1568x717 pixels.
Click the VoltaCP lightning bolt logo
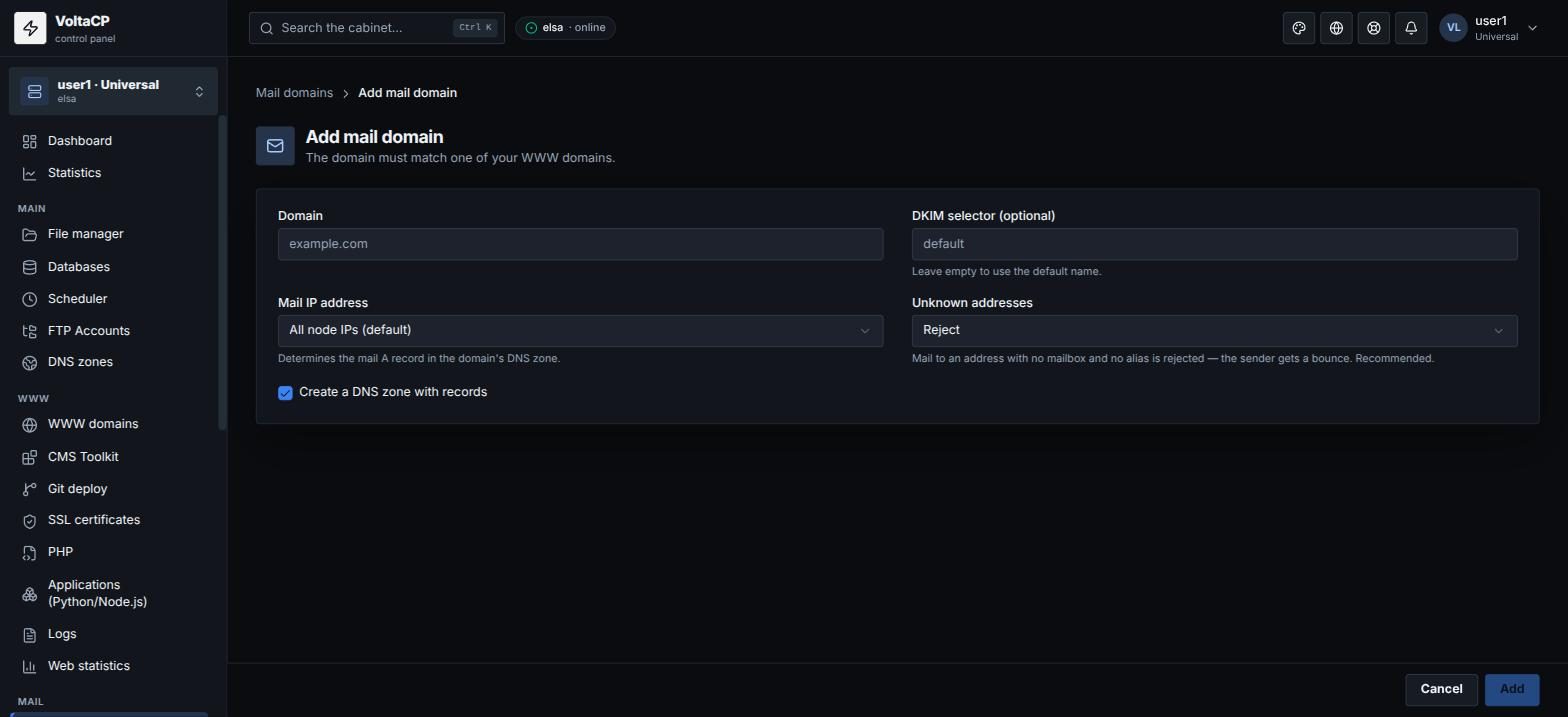pos(30,28)
